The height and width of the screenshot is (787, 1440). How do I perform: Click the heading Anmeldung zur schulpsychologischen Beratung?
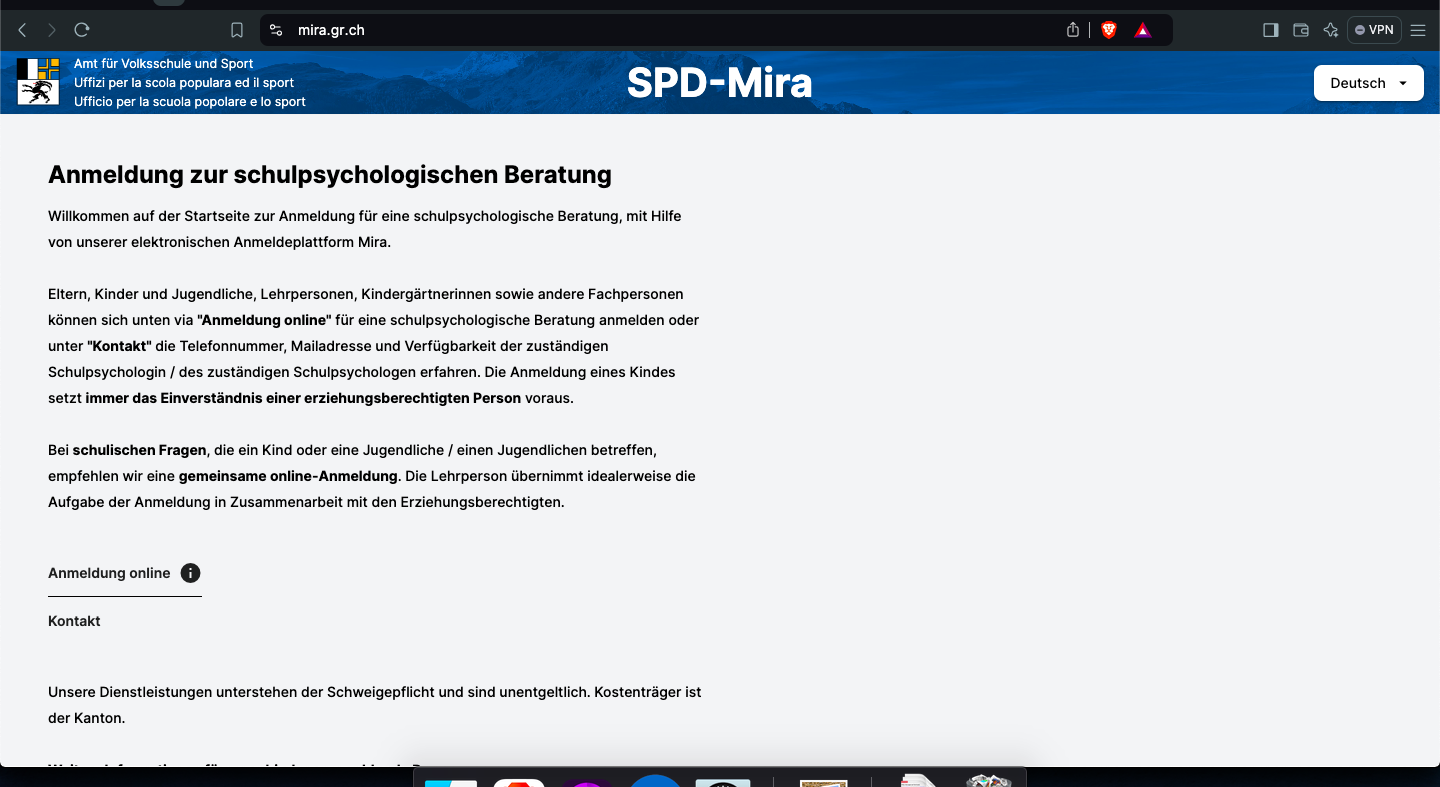click(x=330, y=175)
